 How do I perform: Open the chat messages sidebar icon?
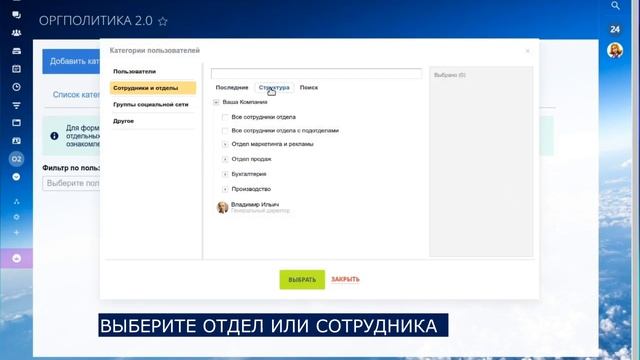[x=16, y=15]
